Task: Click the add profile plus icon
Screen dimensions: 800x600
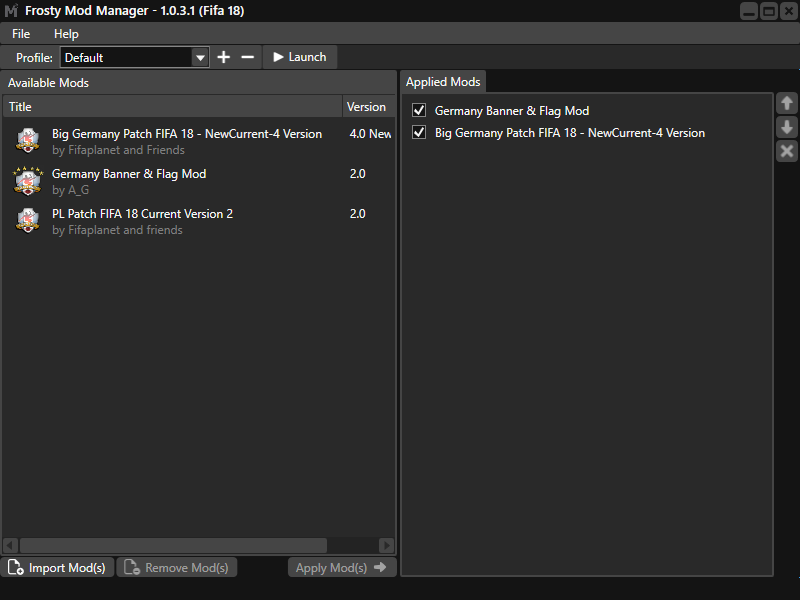Action: pos(223,57)
